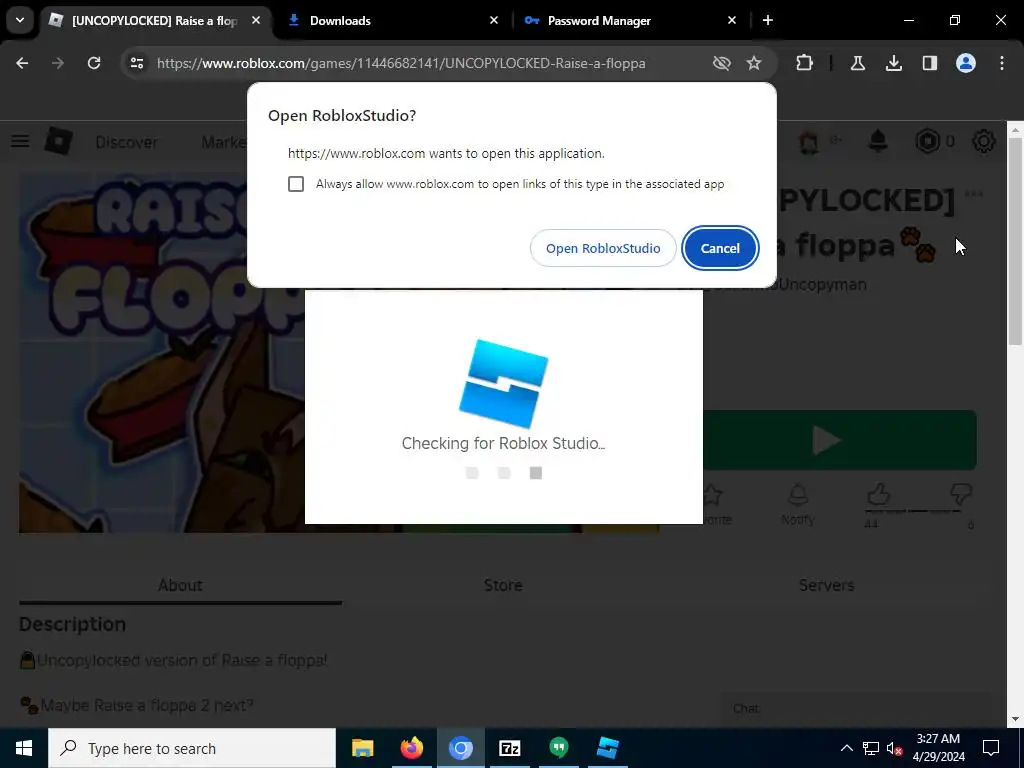Reload the Roblox page
The height and width of the screenshot is (768, 1024).
pos(94,63)
